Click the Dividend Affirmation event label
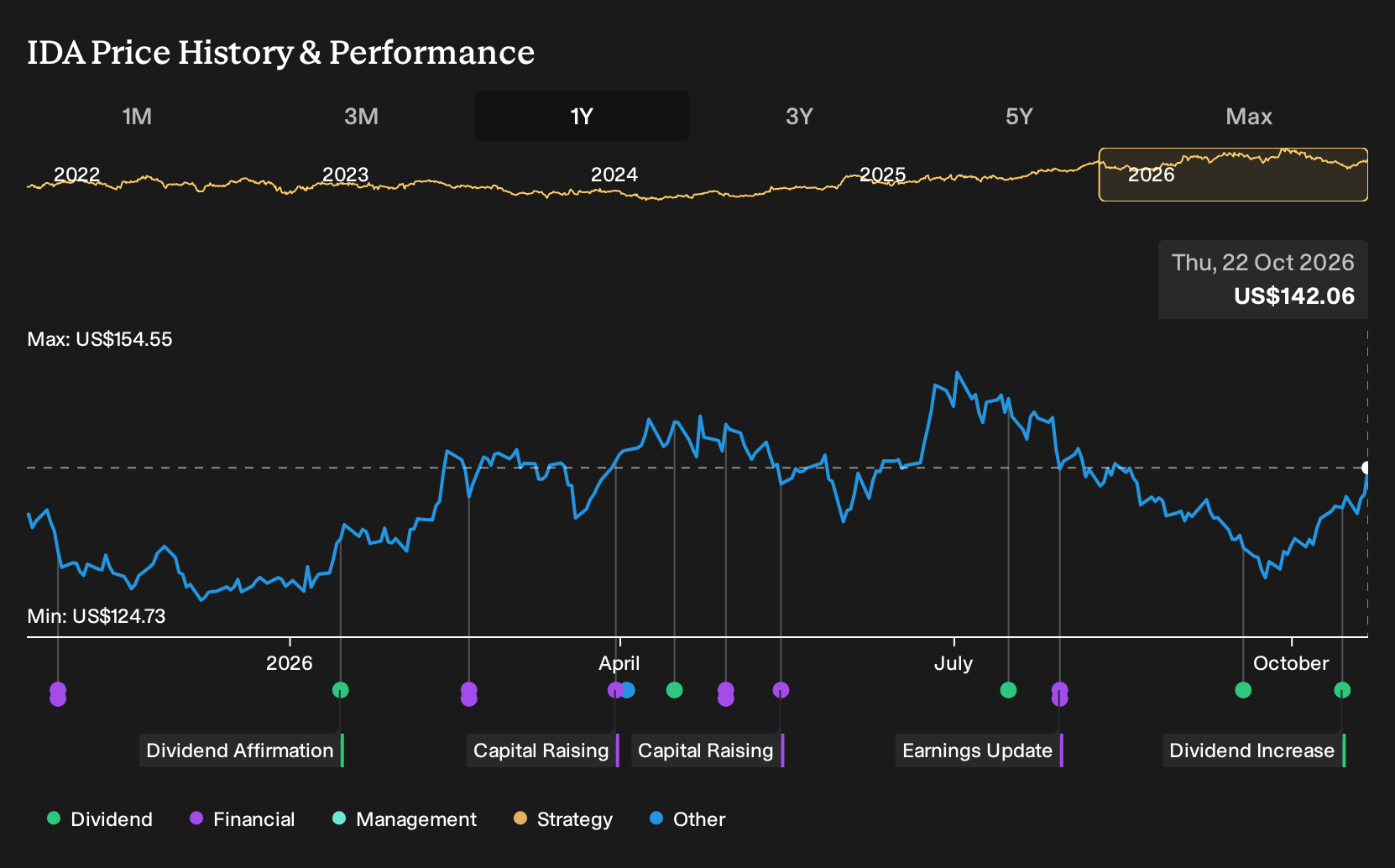The image size is (1395, 868). click(x=242, y=750)
